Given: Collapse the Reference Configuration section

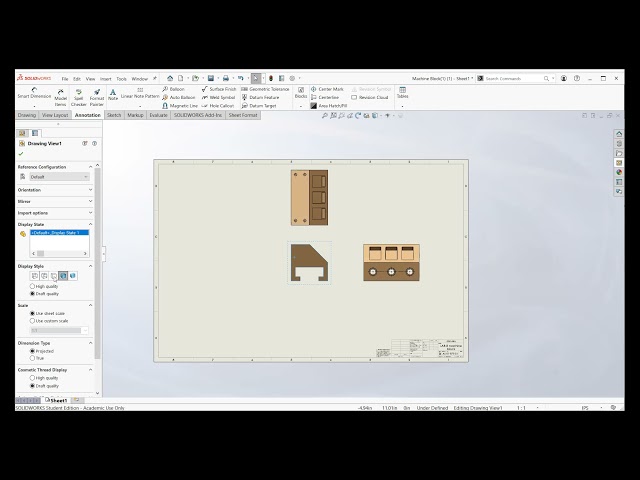Looking at the screenshot, I should pos(91,167).
